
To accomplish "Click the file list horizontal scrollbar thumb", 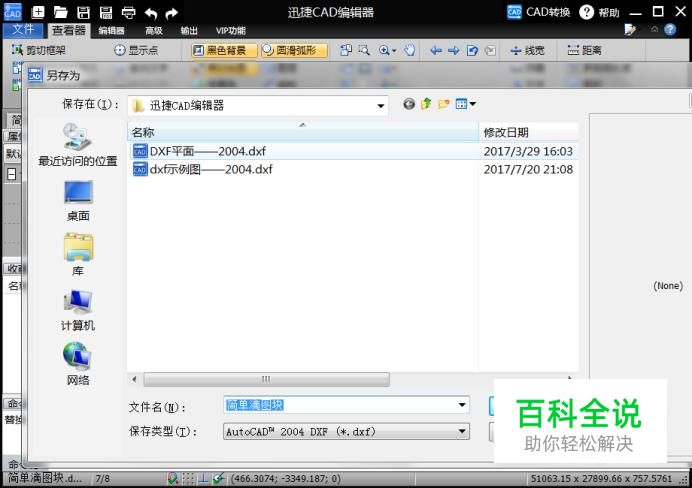I will (x=266, y=379).
